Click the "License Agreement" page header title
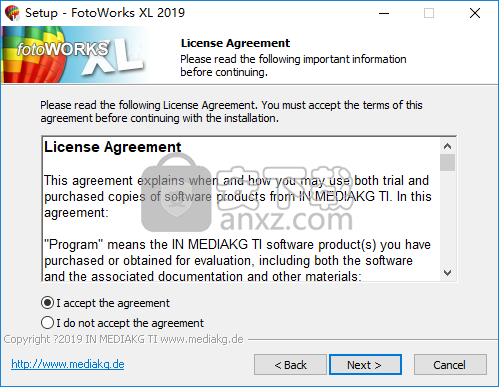 235,43
